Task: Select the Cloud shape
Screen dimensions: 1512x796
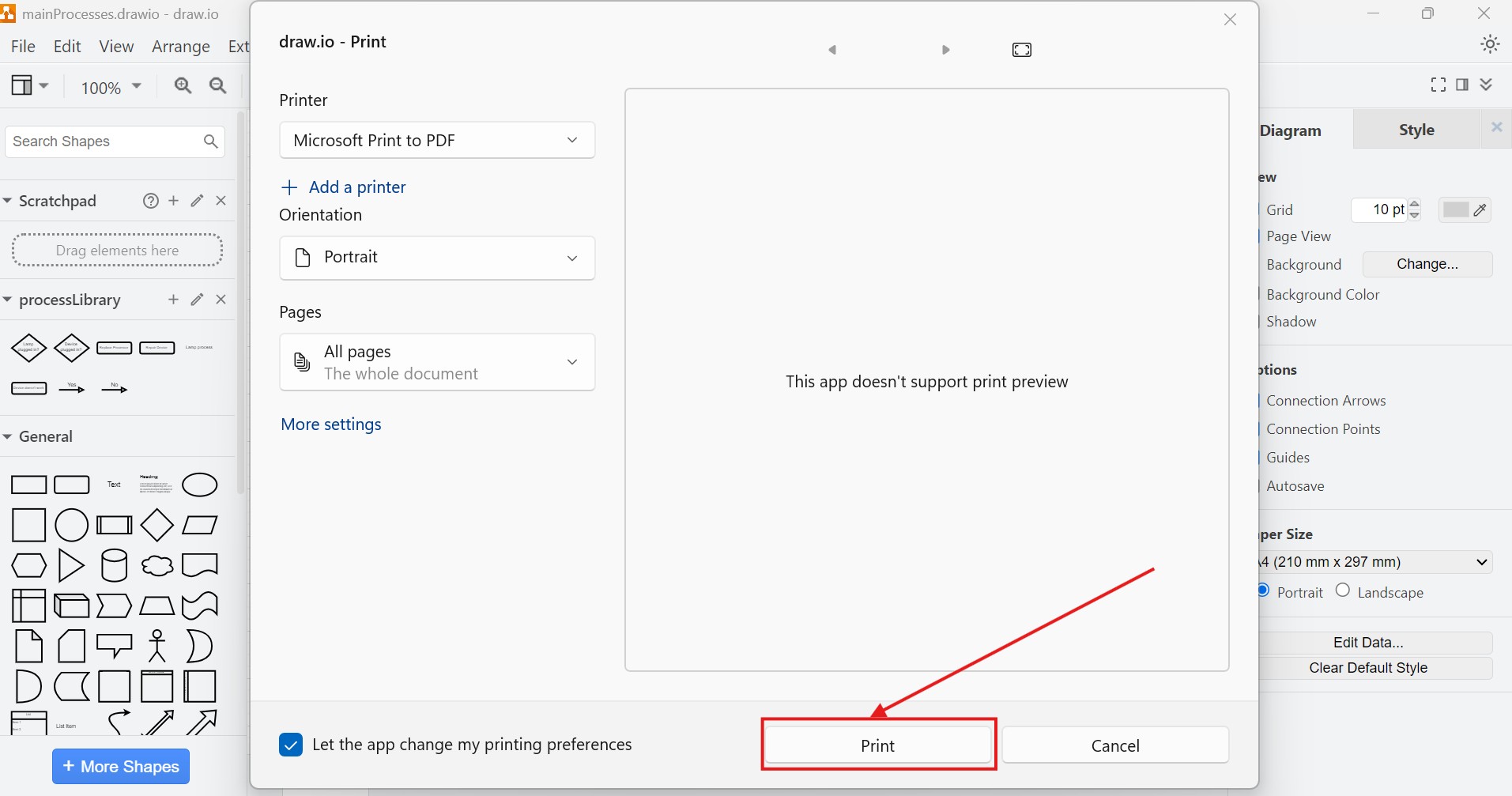Action: point(157,565)
